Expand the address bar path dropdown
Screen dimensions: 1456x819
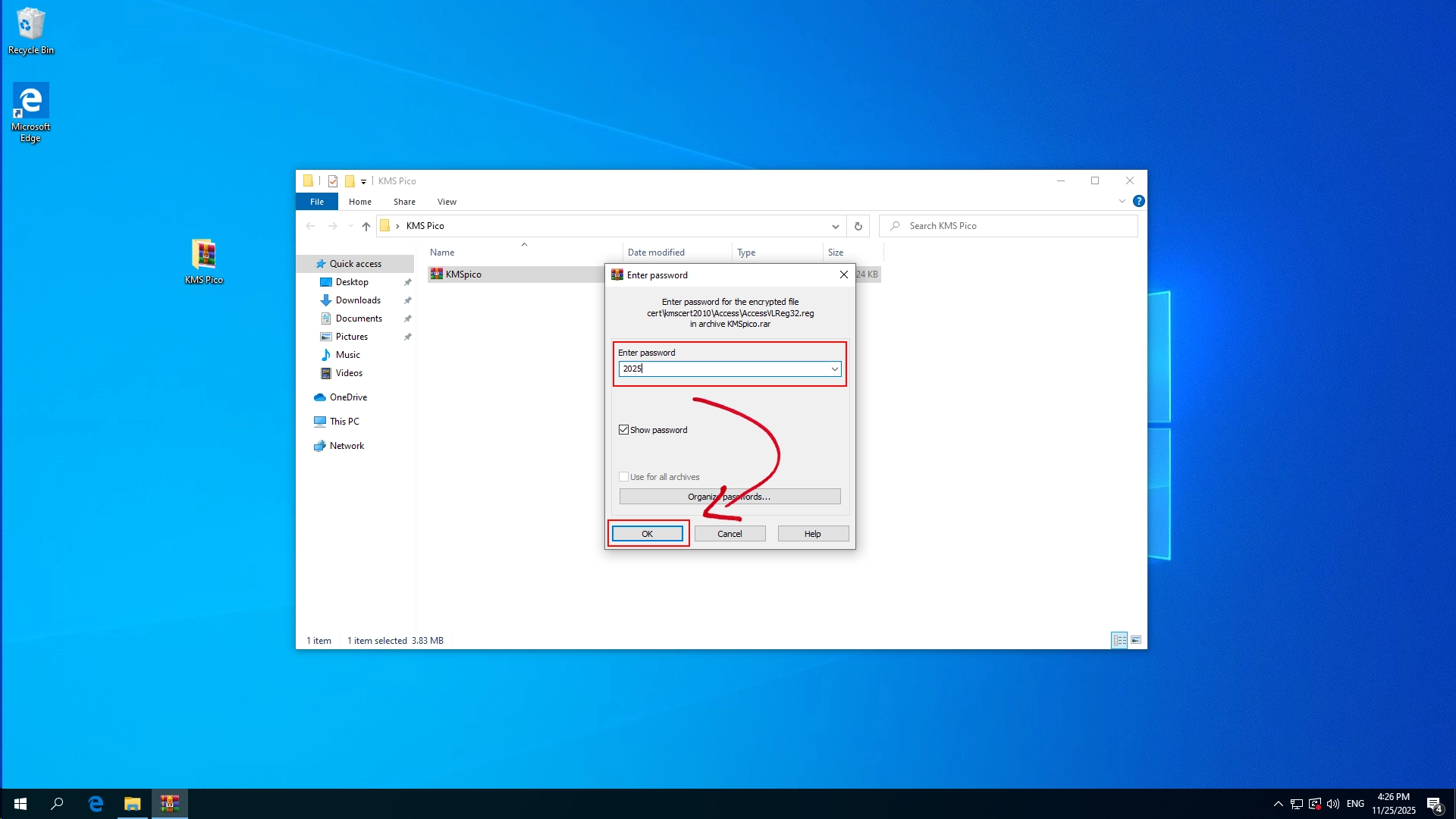click(x=835, y=226)
